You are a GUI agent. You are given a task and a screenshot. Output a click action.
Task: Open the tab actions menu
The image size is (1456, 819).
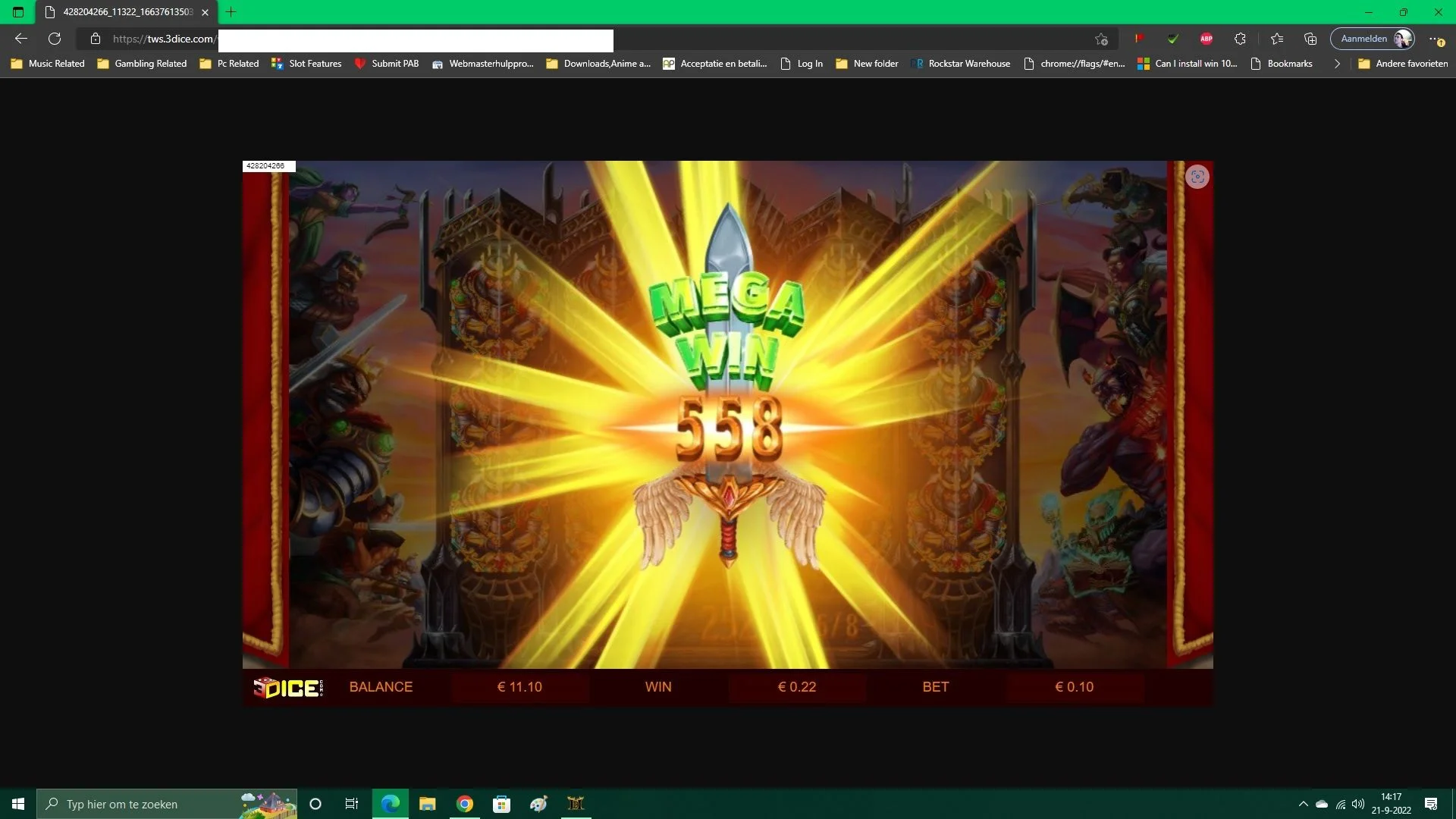(x=18, y=12)
